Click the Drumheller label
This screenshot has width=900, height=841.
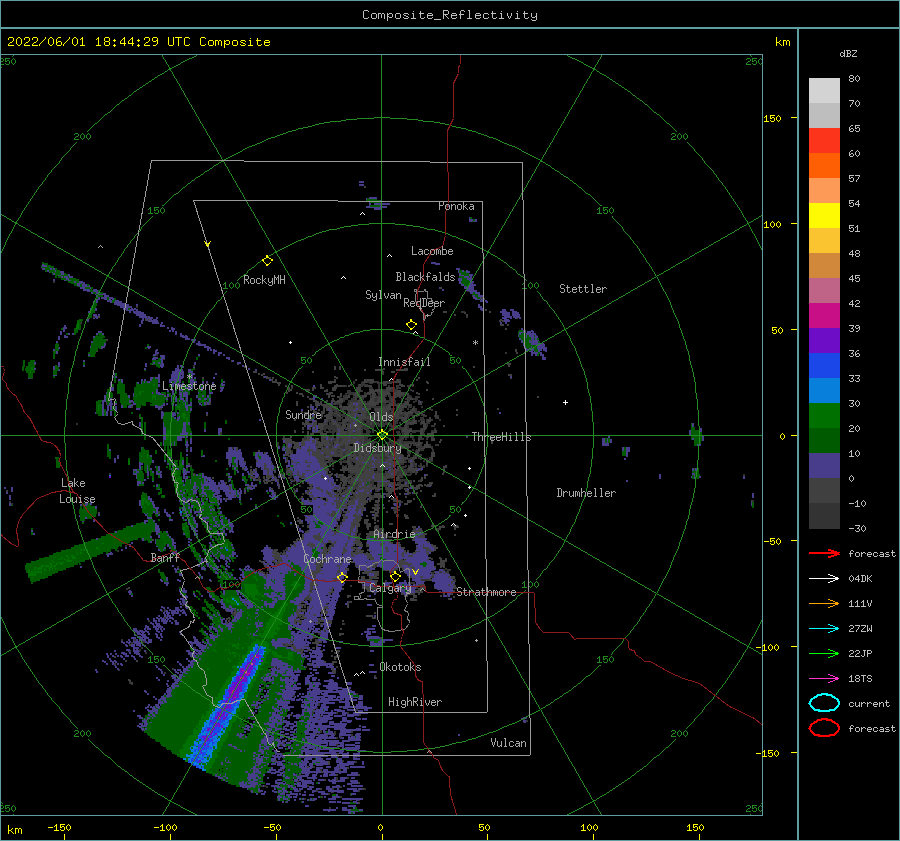pos(586,493)
